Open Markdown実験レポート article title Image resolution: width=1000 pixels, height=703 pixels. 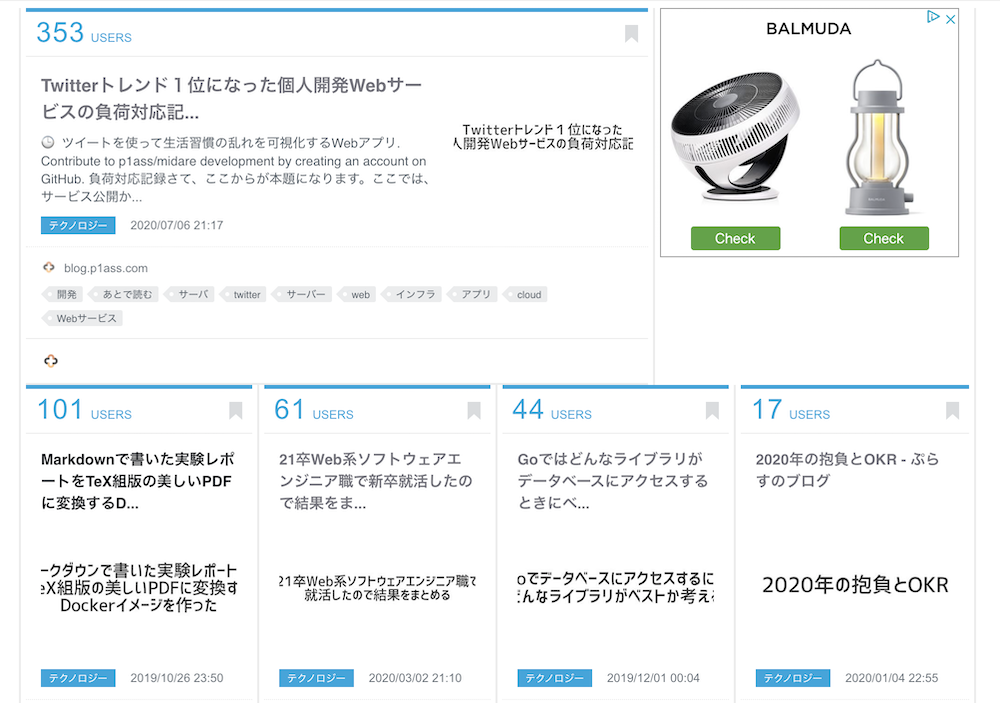pyautogui.click(x=139, y=481)
